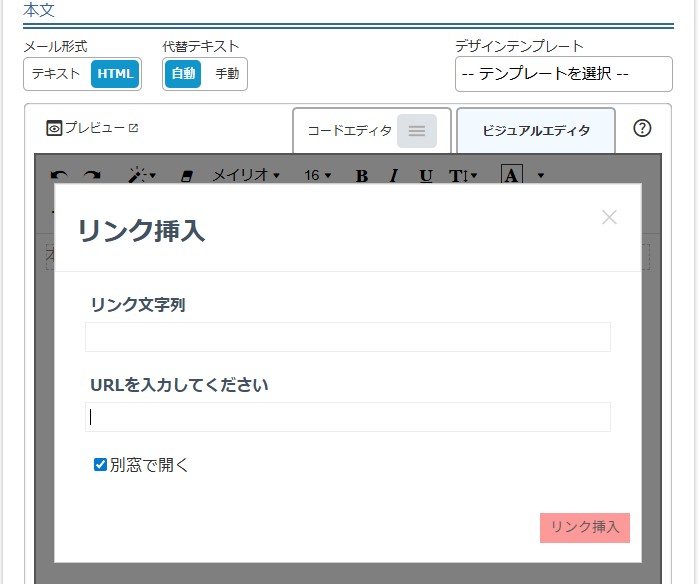Open the プレビュー link
The height and width of the screenshot is (584, 698).
click(x=92, y=128)
